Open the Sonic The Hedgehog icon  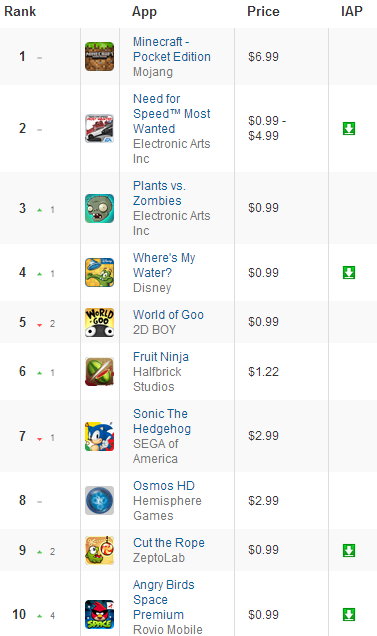(99, 436)
